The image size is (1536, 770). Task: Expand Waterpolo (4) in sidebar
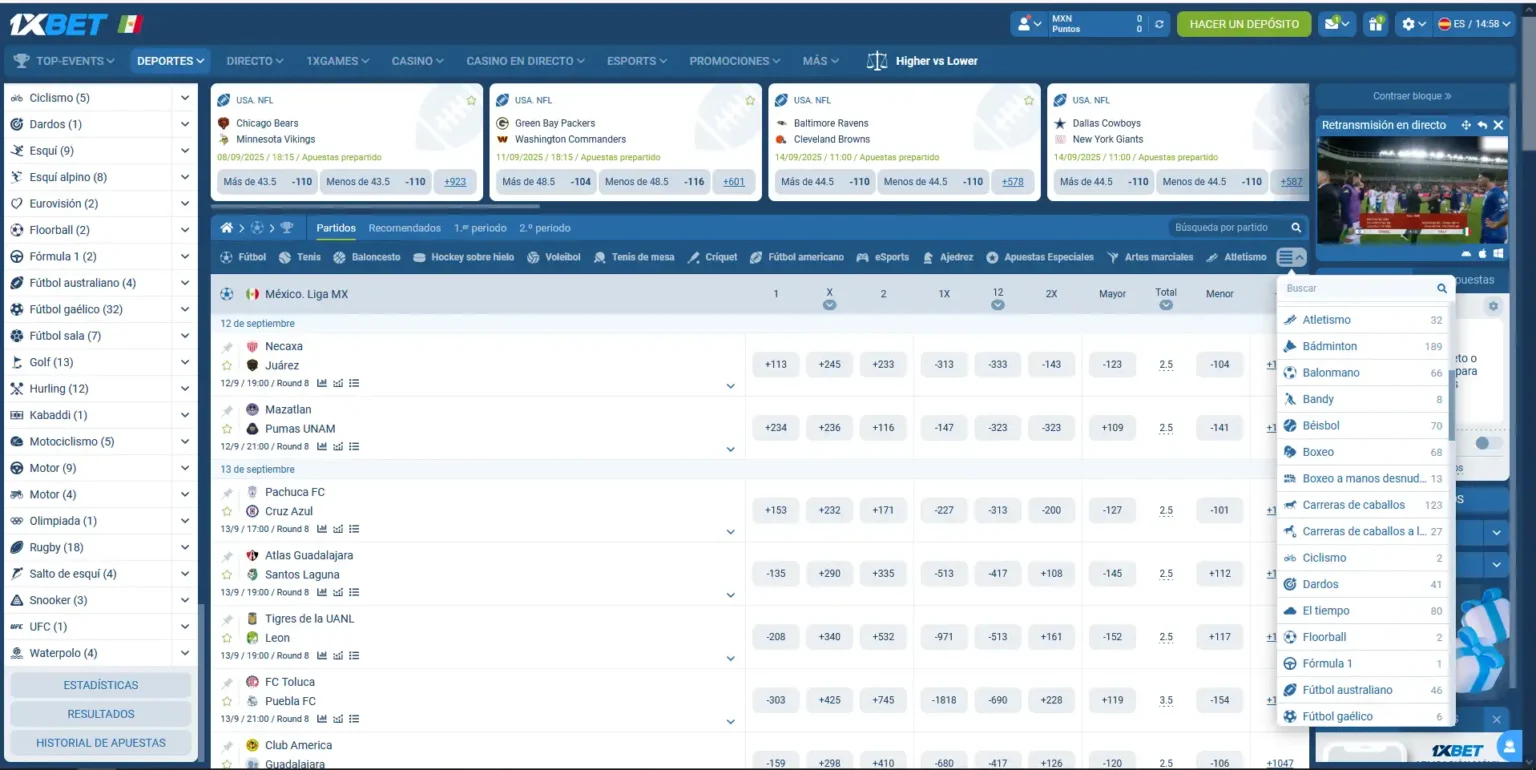pyautogui.click(x=185, y=654)
